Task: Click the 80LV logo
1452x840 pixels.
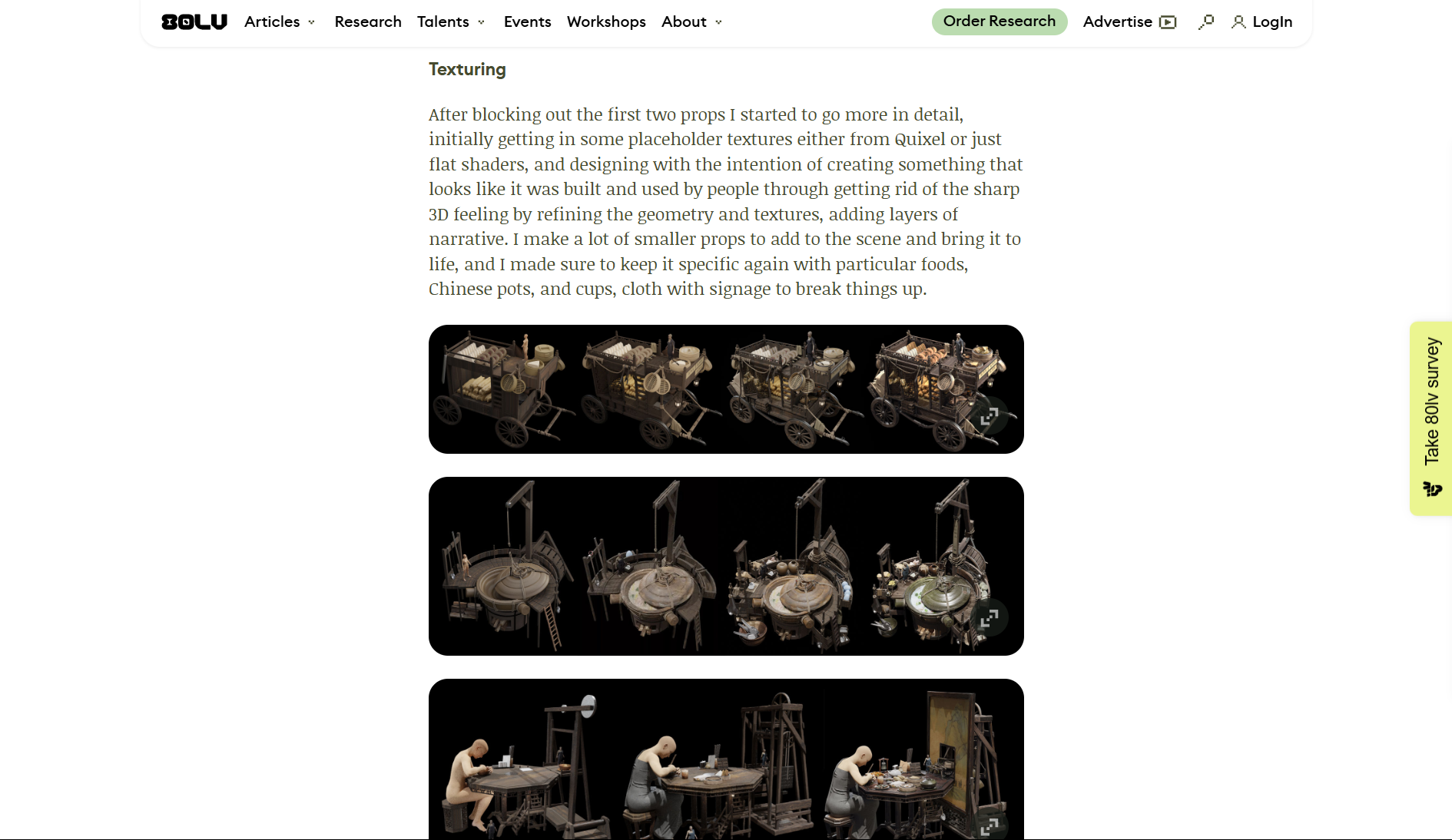Action: tap(194, 21)
